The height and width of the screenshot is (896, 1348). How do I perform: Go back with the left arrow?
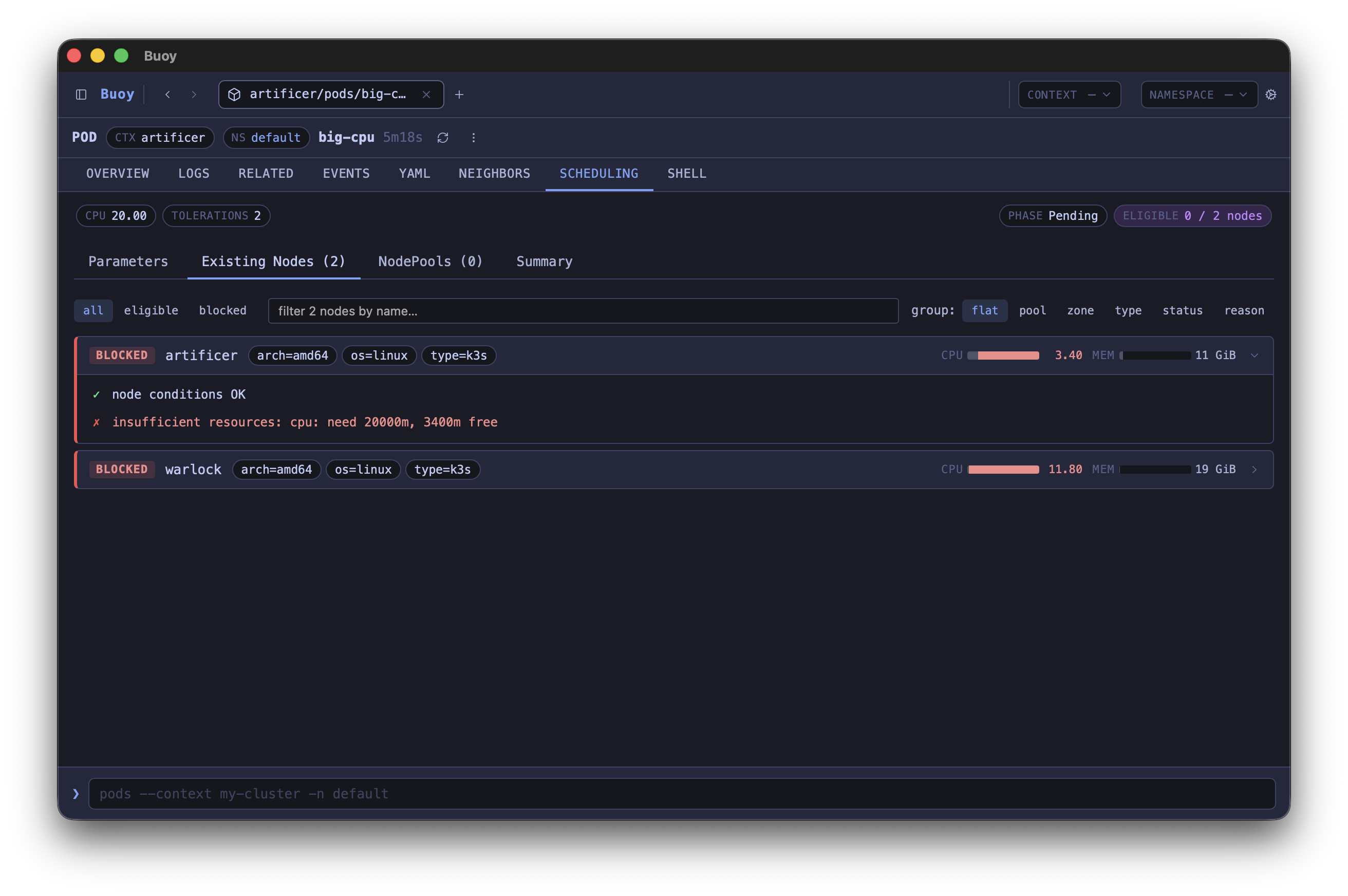point(167,95)
